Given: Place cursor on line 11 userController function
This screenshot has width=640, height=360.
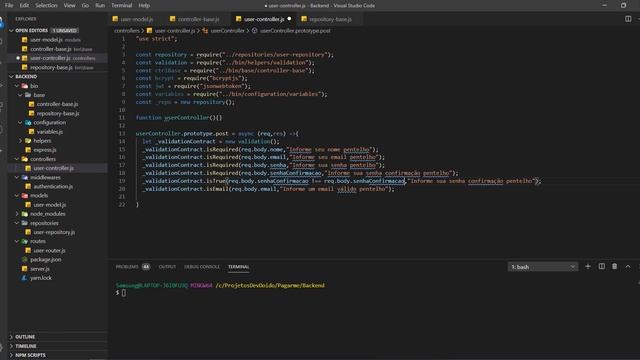Looking at the screenshot, I should click(187, 118).
